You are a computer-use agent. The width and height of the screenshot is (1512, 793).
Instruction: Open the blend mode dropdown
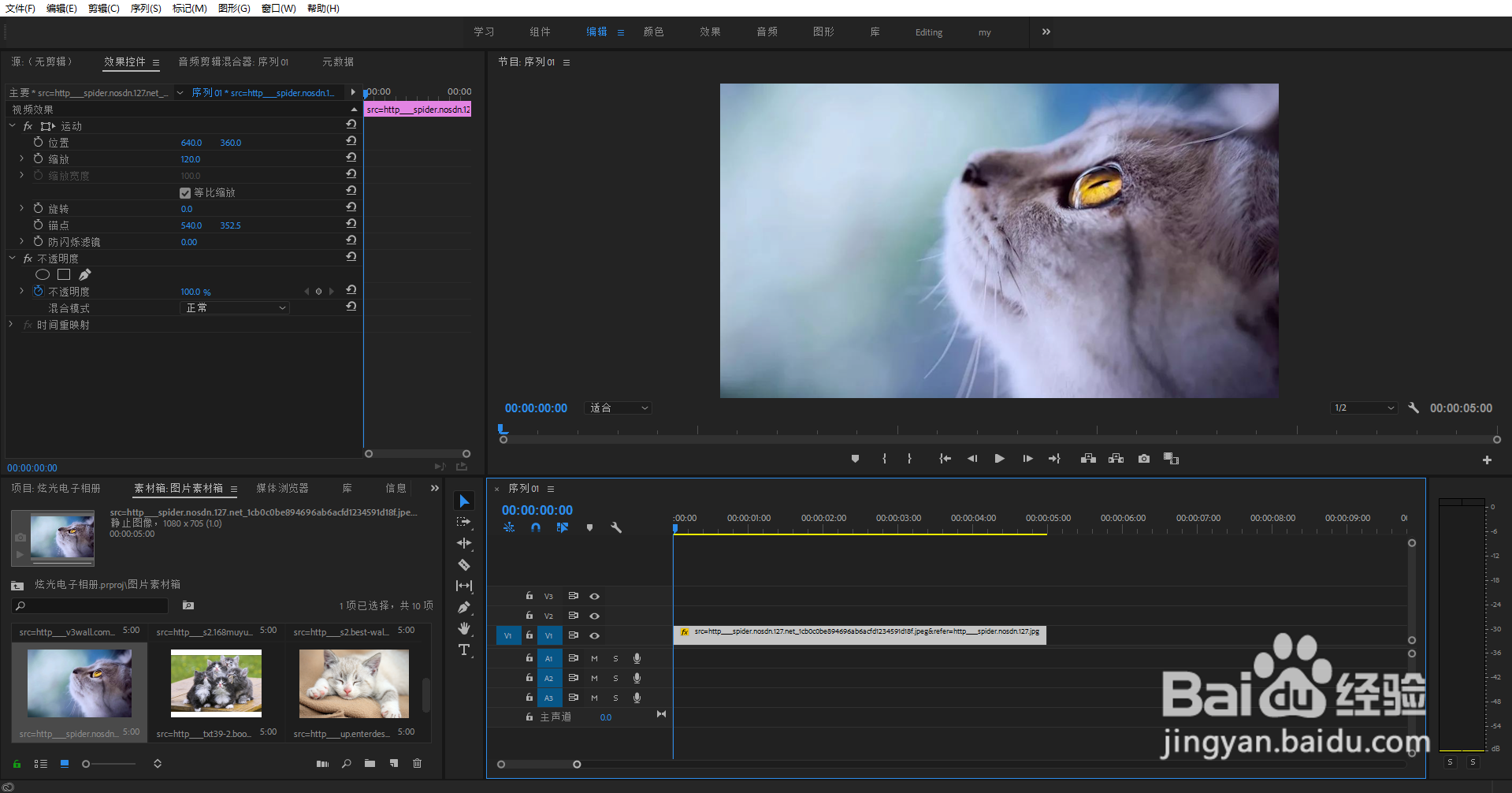pos(236,308)
